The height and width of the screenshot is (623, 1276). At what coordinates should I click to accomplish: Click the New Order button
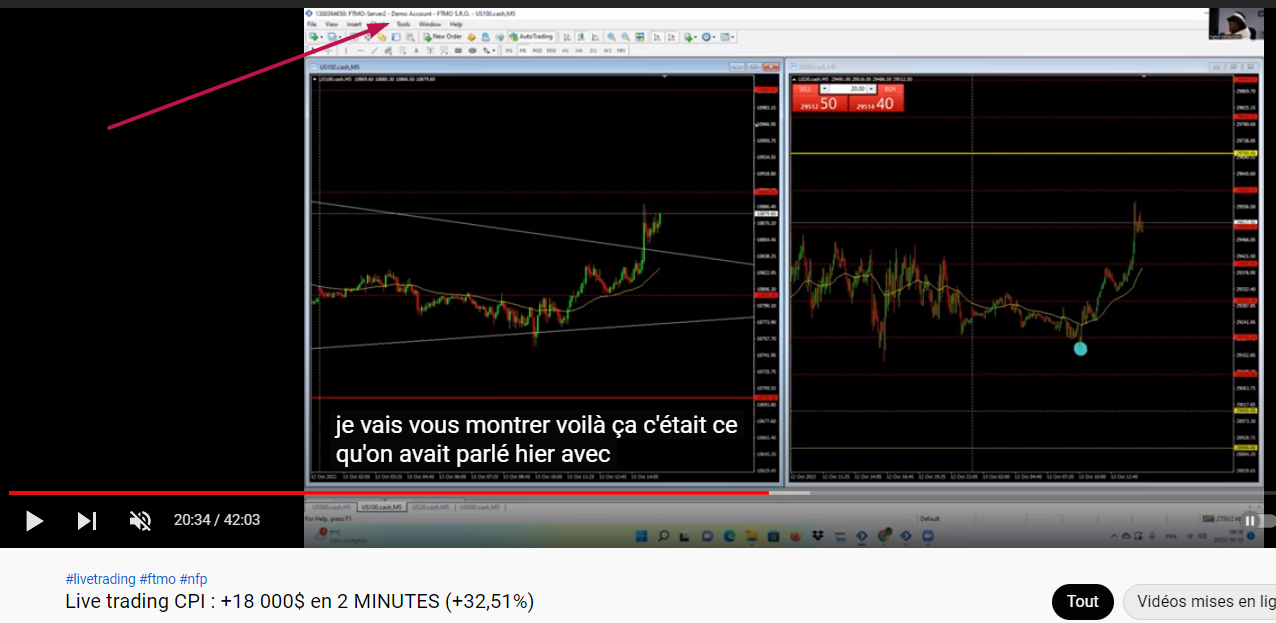[x=444, y=37]
